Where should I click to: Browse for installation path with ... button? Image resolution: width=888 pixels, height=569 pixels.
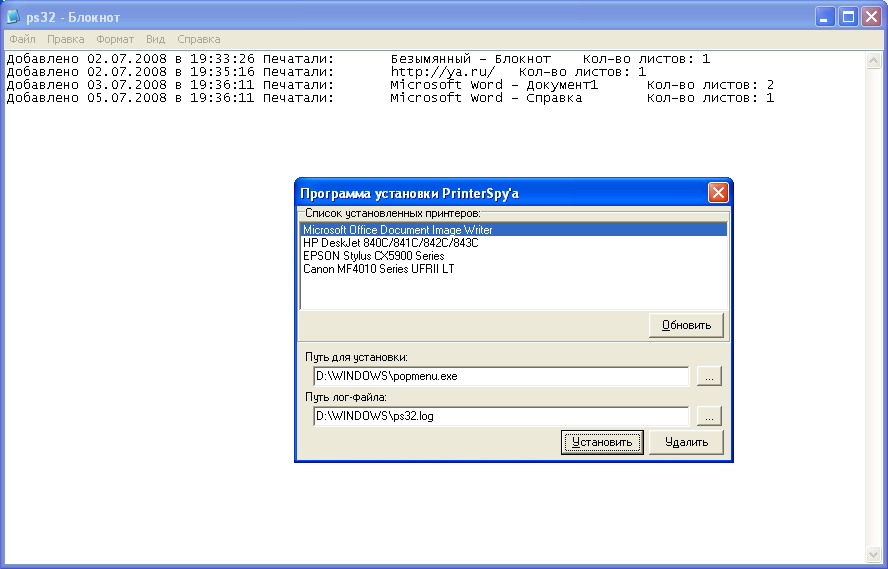(x=709, y=377)
